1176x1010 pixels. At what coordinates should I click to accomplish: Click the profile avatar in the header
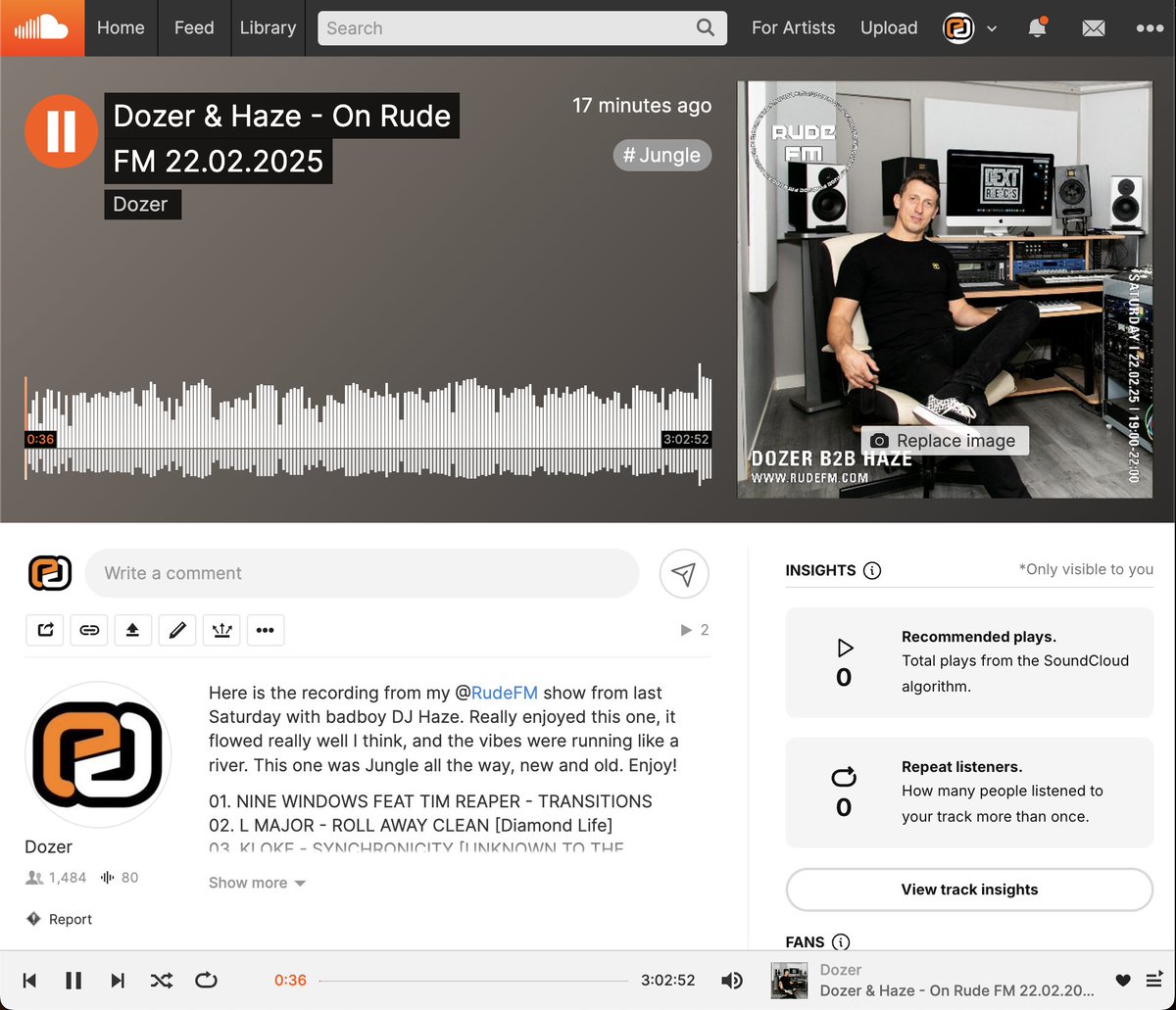(x=958, y=28)
